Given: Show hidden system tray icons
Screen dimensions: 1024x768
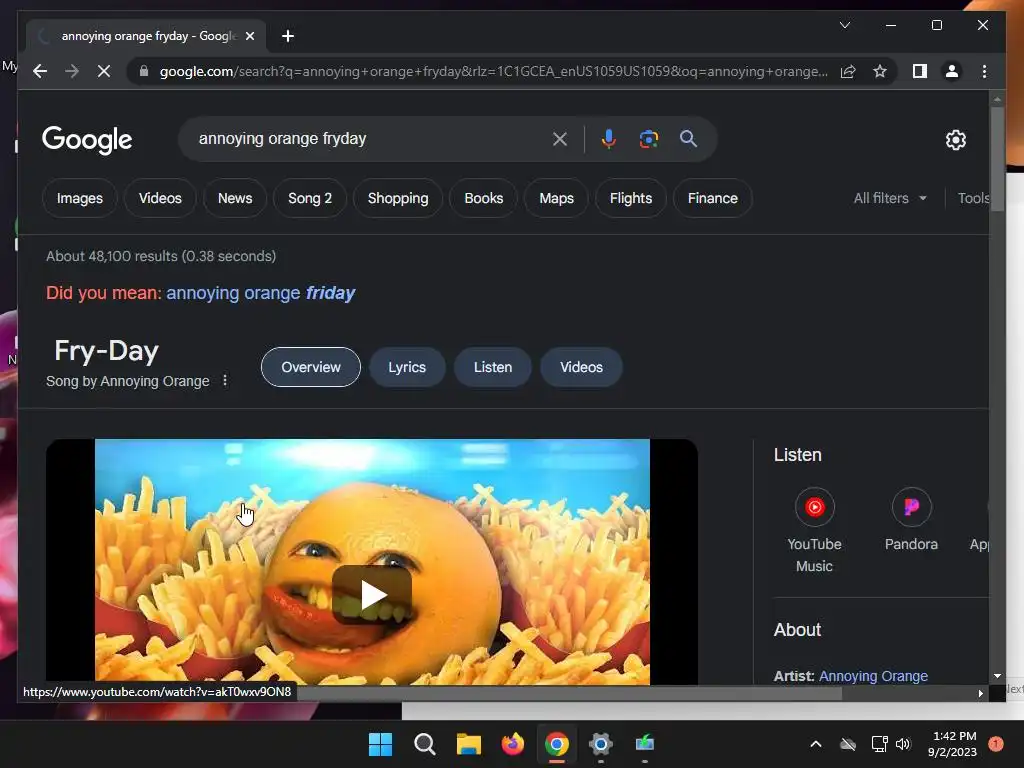Looking at the screenshot, I should point(816,744).
